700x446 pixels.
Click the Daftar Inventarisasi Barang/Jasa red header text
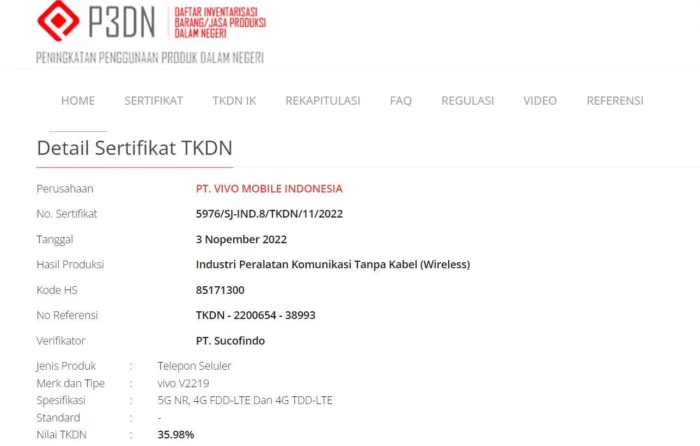click(220, 23)
